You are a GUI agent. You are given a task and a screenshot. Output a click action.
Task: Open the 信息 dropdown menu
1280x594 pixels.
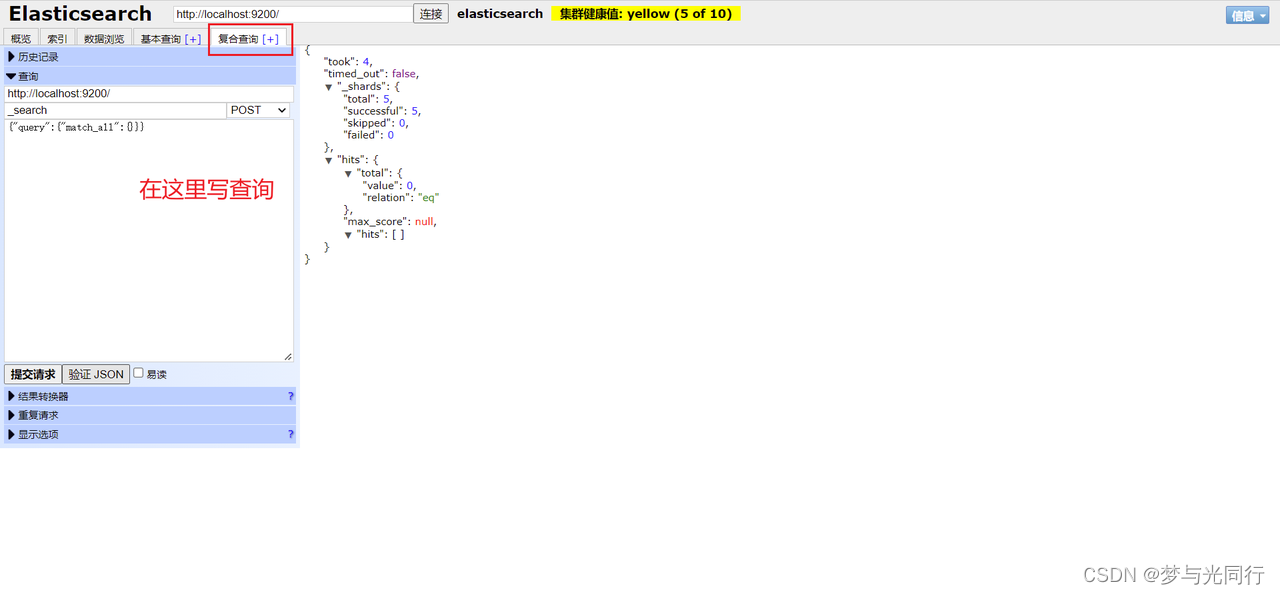(x=1247, y=15)
